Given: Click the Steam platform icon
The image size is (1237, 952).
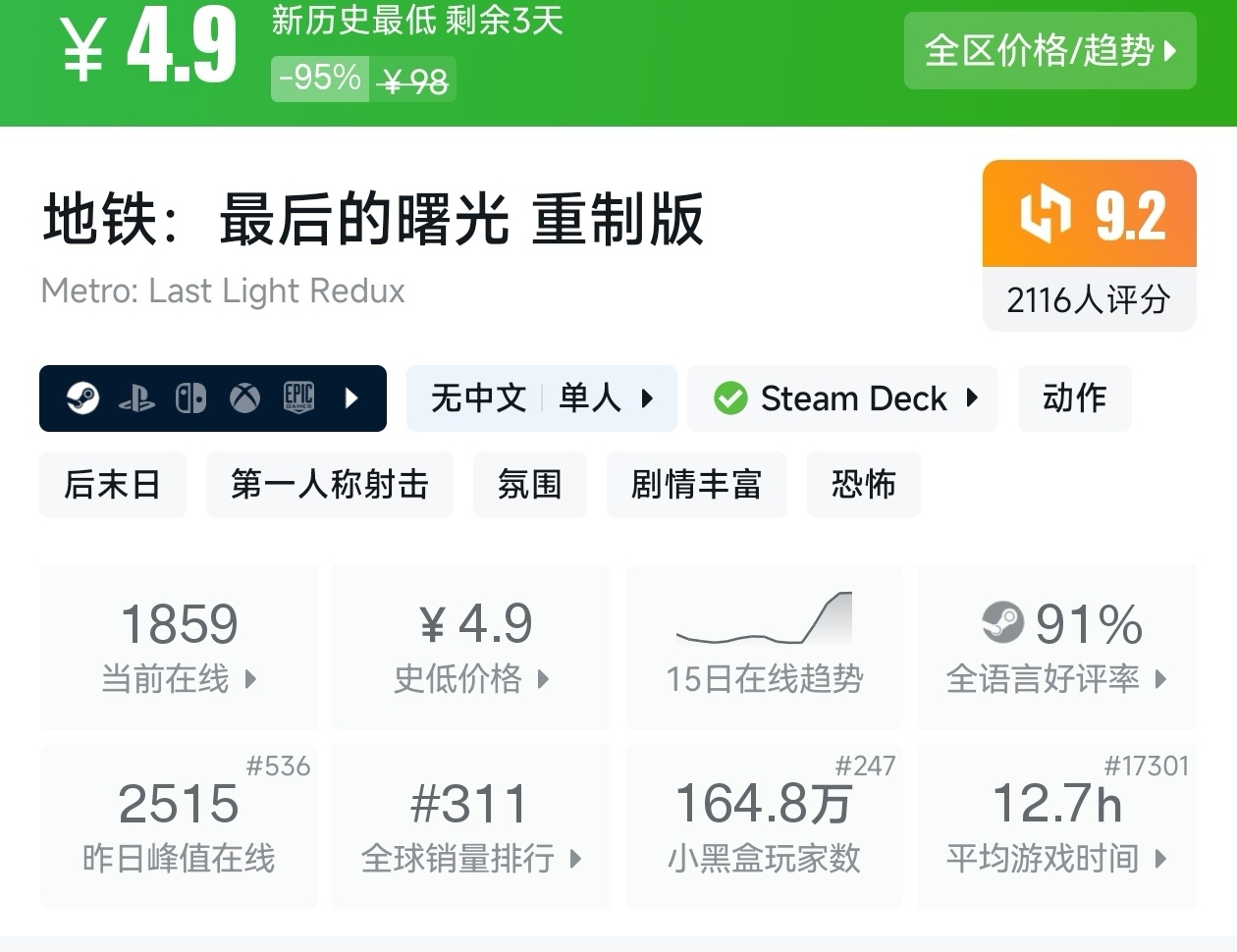Looking at the screenshot, I should [82, 398].
